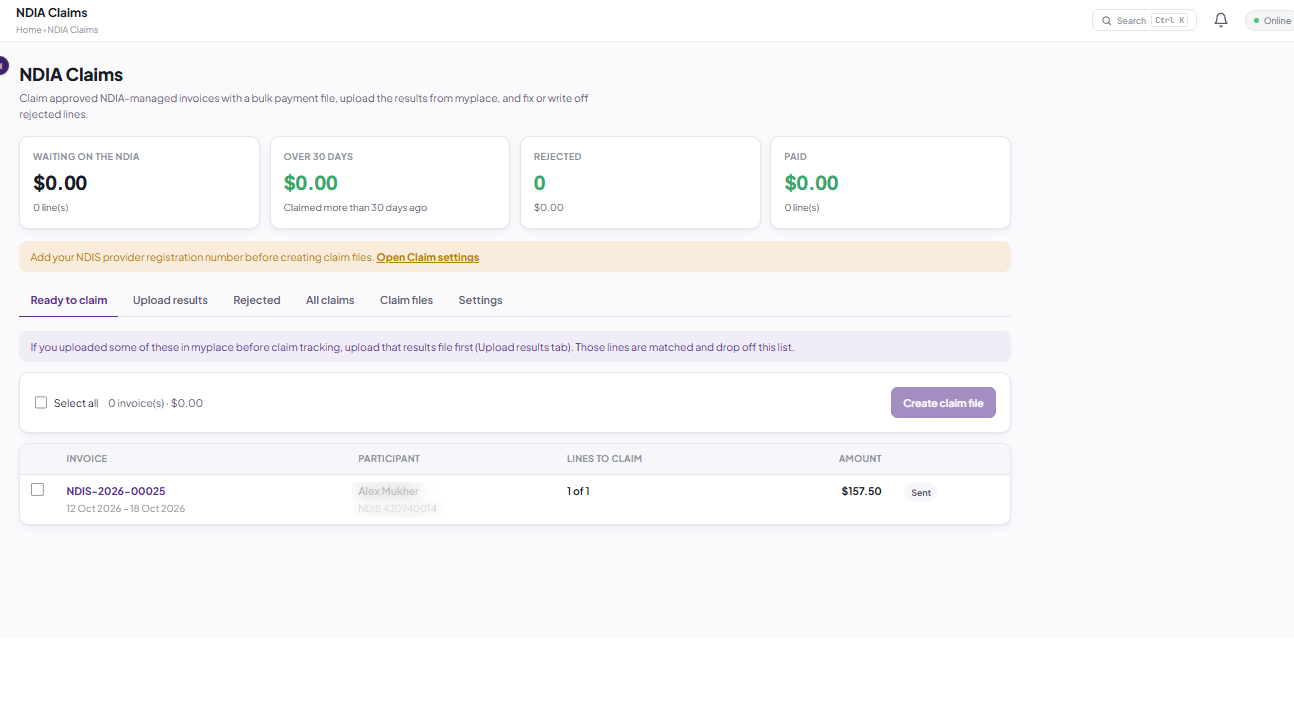Open the Rejected tab

[x=257, y=300]
